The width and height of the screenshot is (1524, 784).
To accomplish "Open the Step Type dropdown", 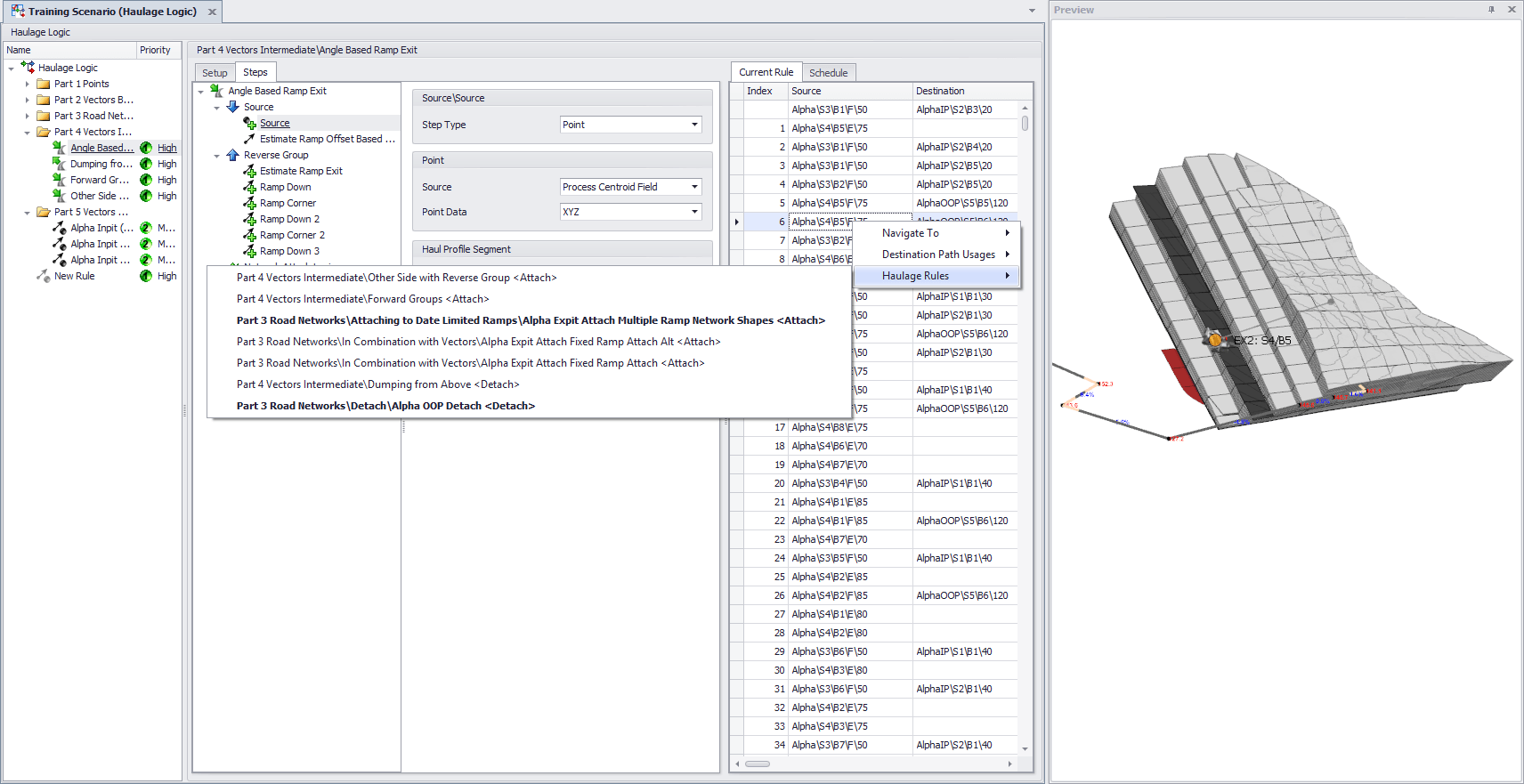I will [694, 125].
